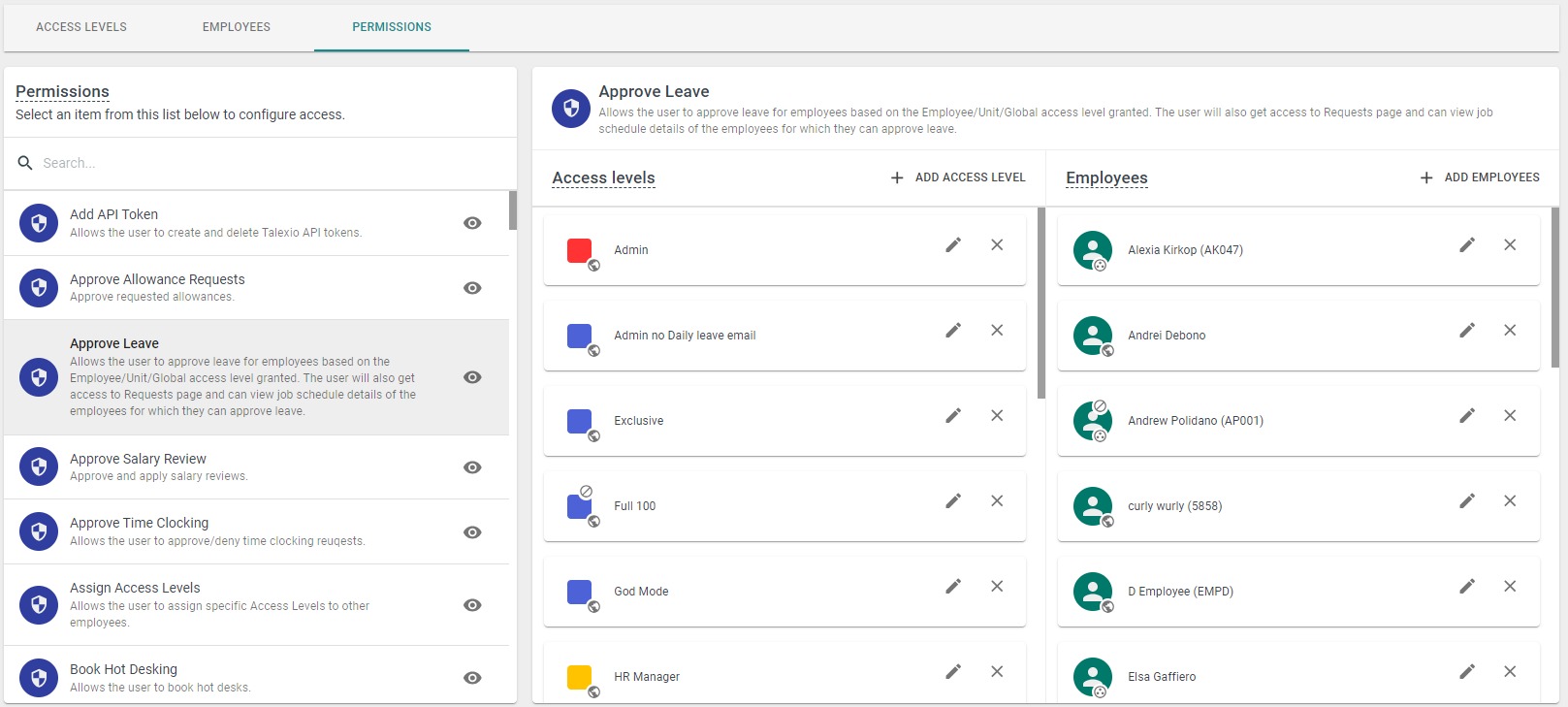Image resolution: width=1568 pixels, height=707 pixels.
Task: Remove D Employee from employees
Action: [1510, 587]
